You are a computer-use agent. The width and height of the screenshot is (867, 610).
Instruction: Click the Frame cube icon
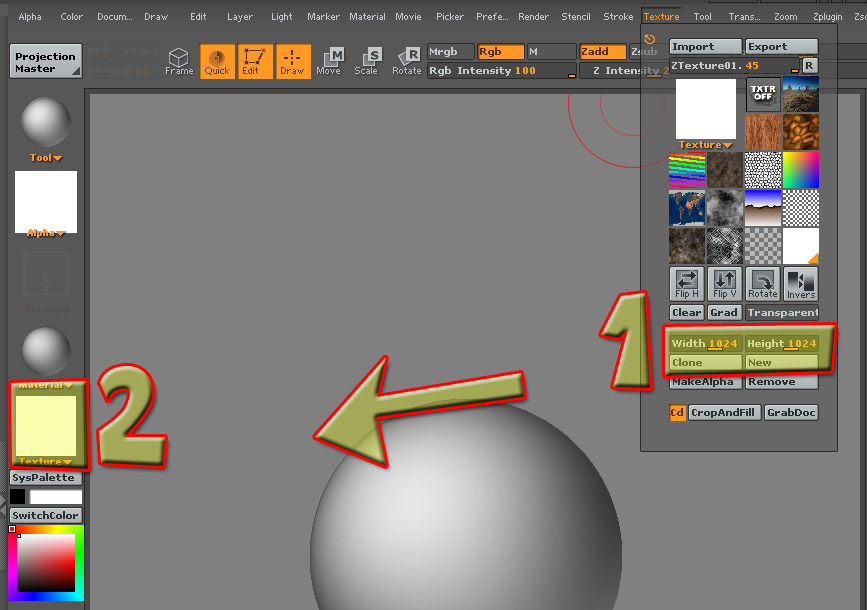tap(179, 61)
